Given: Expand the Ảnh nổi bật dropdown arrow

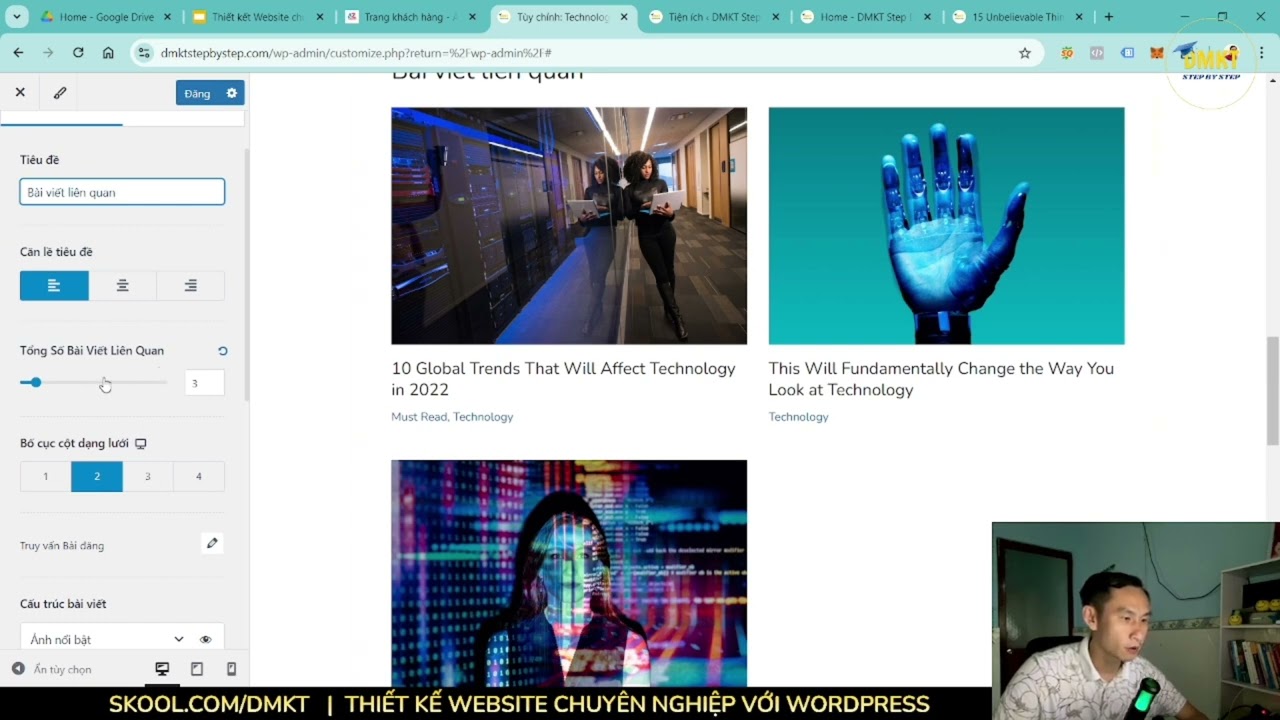Looking at the screenshot, I should pyautogui.click(x=178, y=639).
